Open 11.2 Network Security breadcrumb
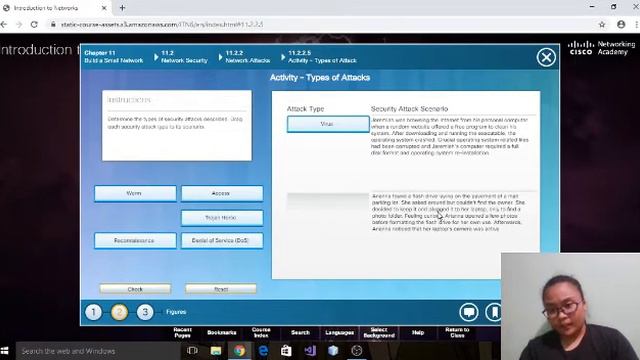 point(184,57)
